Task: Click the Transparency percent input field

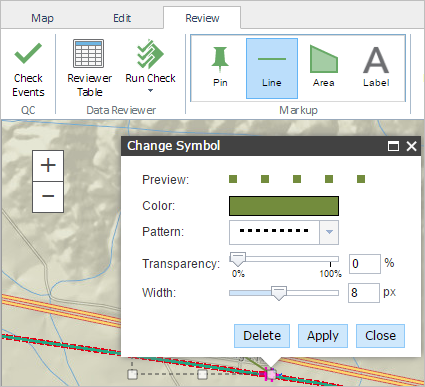Action: [x=365, y=264]
